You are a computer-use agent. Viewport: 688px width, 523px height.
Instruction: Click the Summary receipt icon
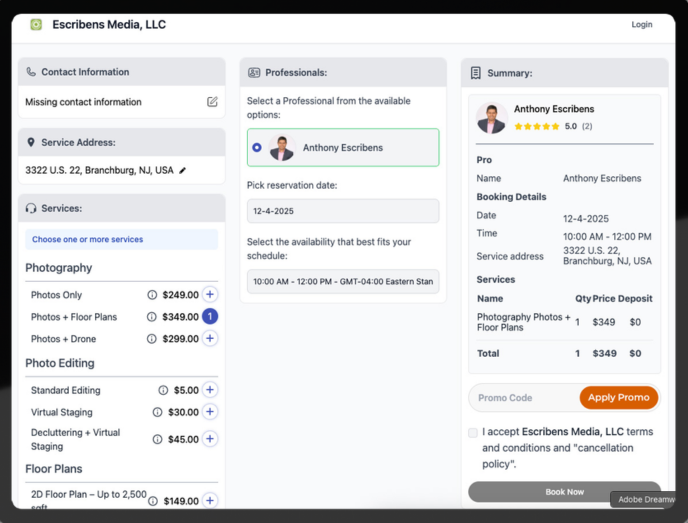[x=476, y=73]
